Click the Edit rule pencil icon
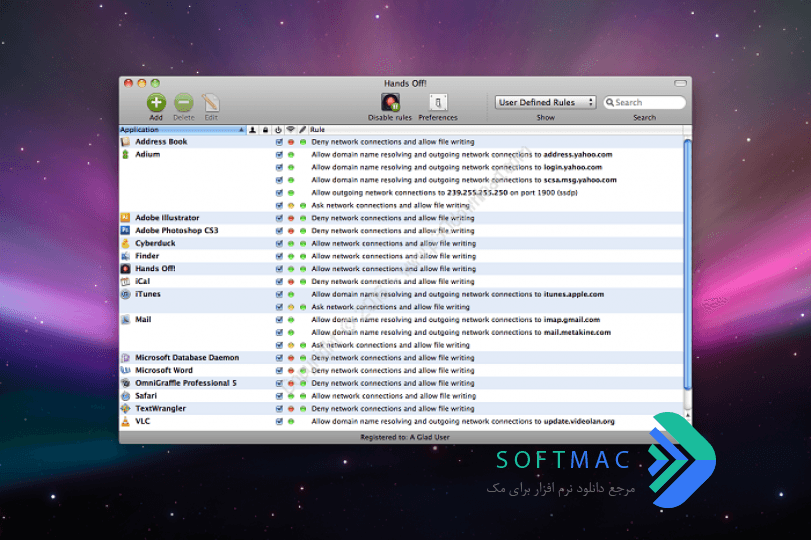Screen dimensions: 811x540 (211, 102)
